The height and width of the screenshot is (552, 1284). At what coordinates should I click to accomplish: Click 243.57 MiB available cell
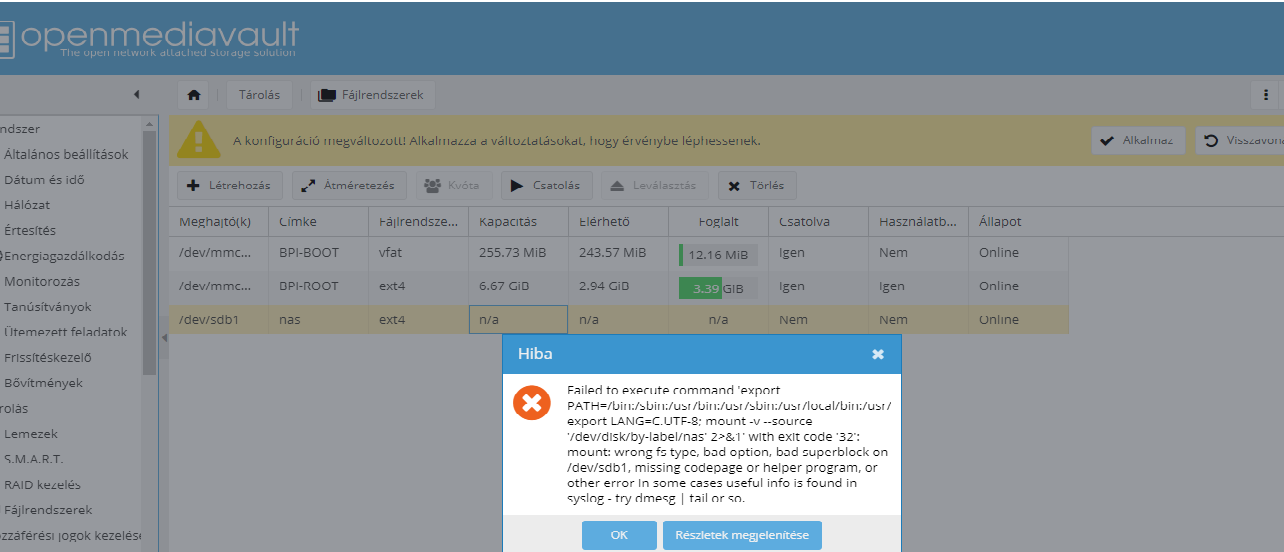(618, 253)
